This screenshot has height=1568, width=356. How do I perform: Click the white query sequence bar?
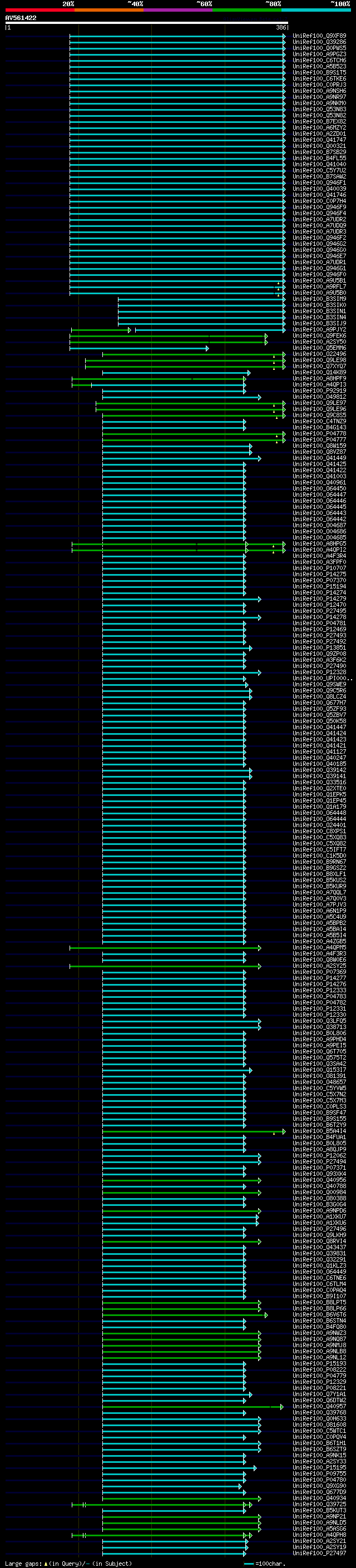pyautogui.click(x=147, y=23)
